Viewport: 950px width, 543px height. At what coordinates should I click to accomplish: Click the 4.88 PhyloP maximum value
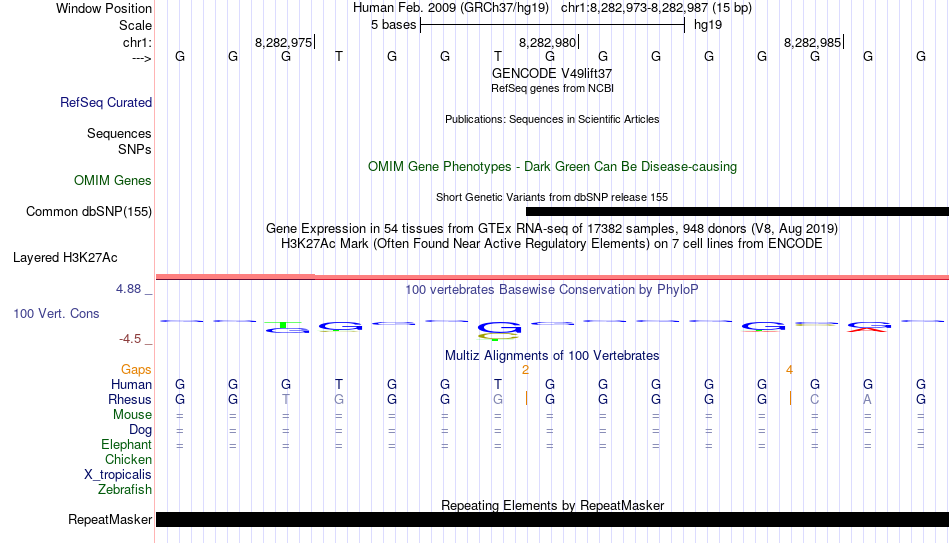[128, 289]
